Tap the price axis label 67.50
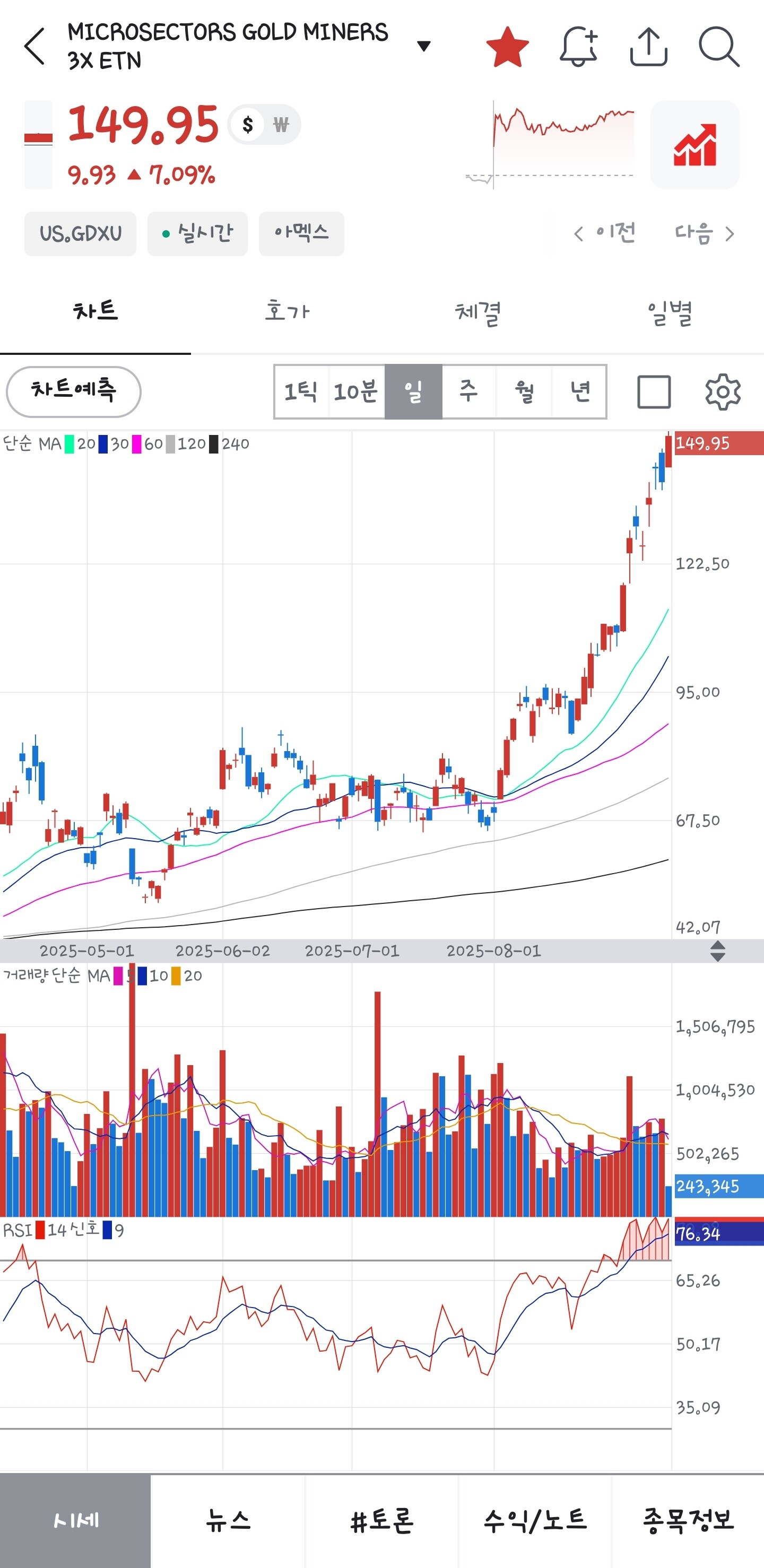 tap(698, 821)
